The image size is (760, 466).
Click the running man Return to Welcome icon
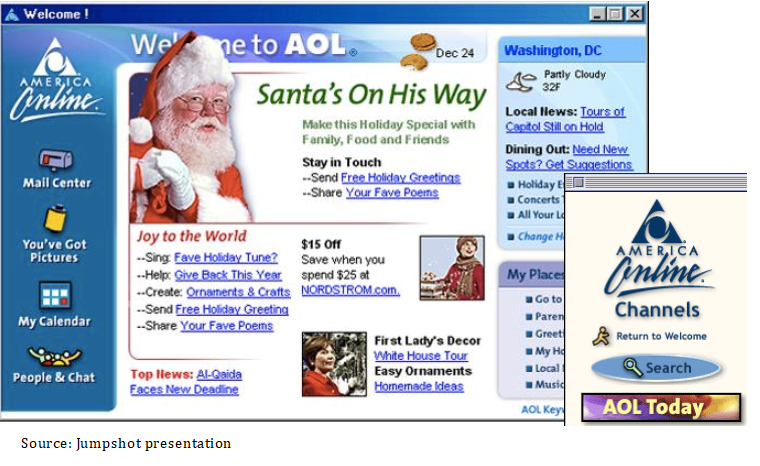coord(601,336)
